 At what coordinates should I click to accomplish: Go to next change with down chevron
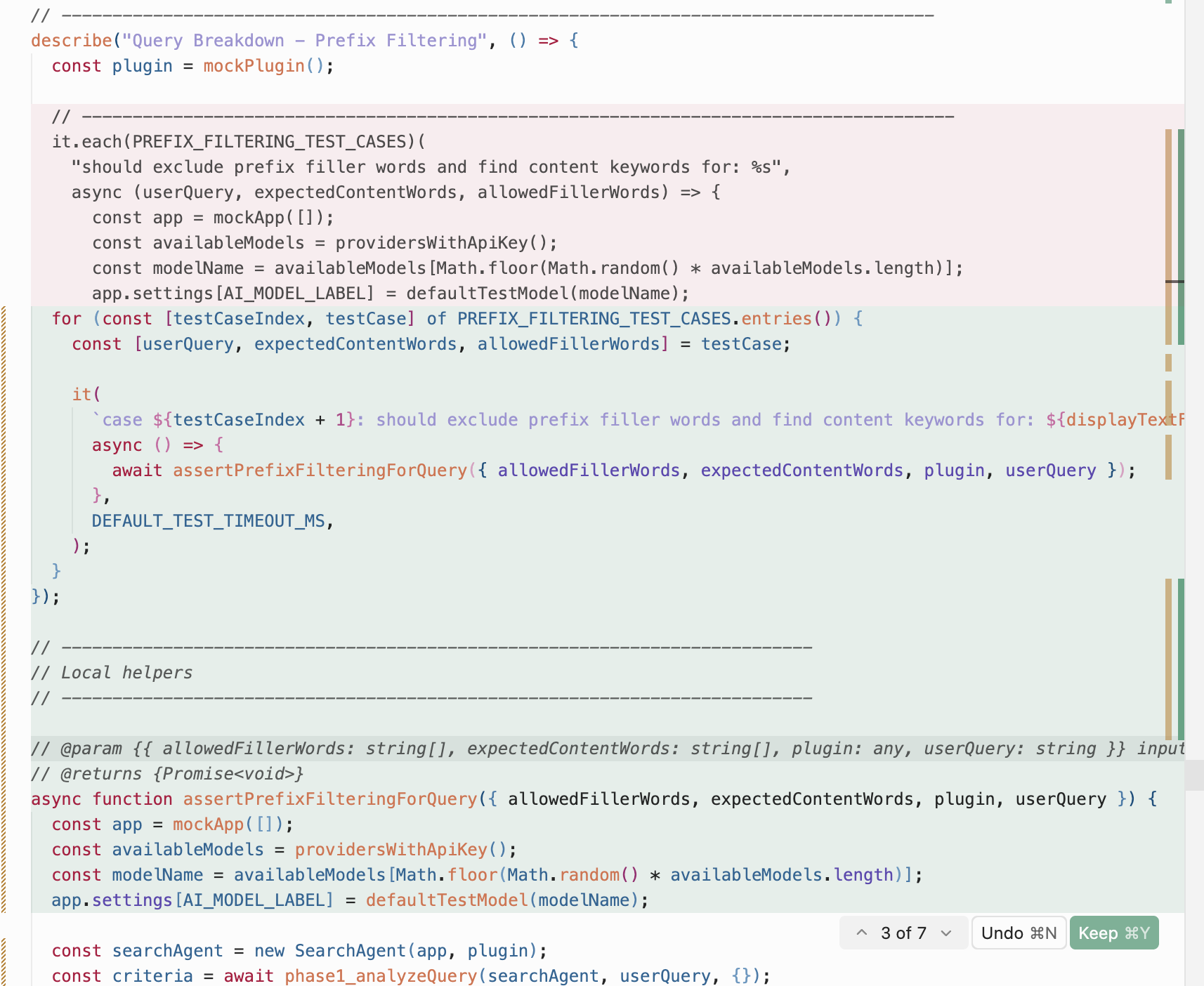click(x=946, y=933)
